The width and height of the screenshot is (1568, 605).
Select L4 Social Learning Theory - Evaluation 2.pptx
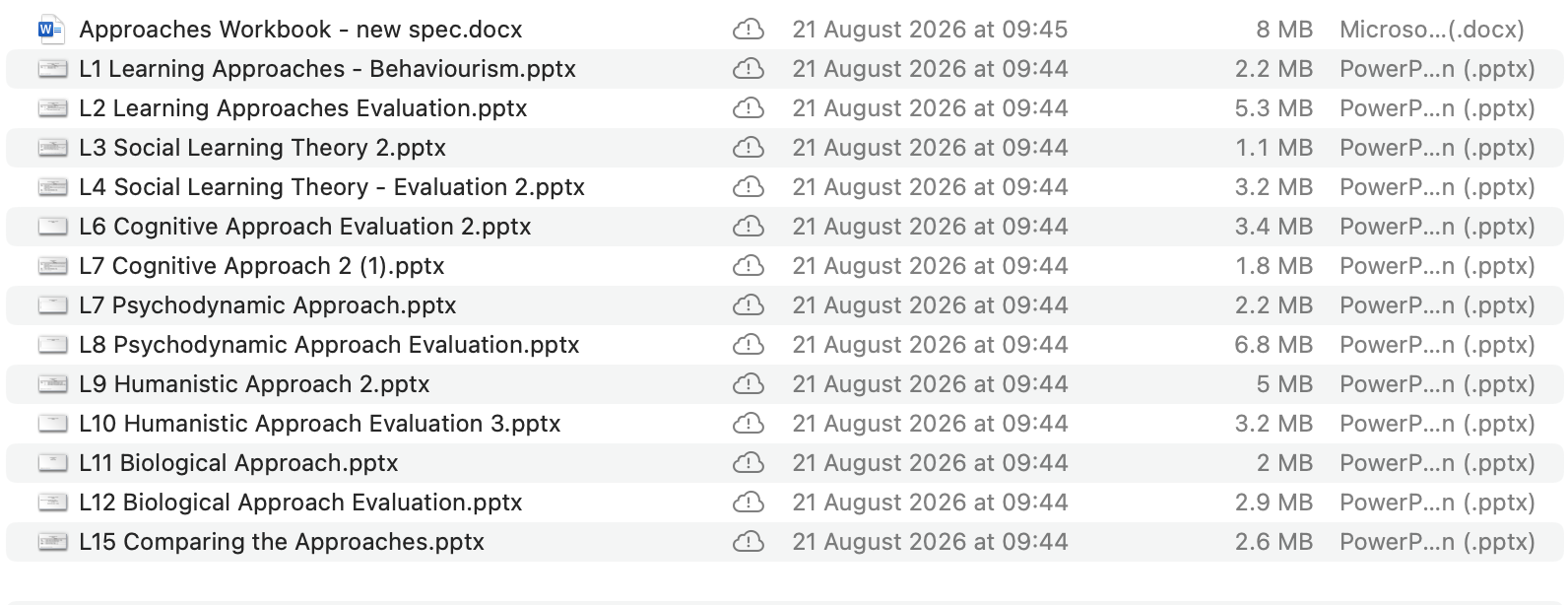click(784, 187)
